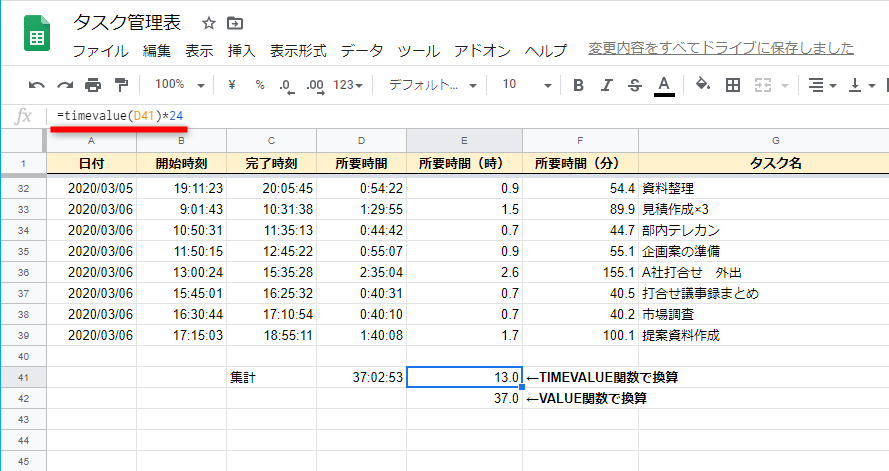
Task: Print the spreadsheet with the printer icon
Action: (93, 86)
